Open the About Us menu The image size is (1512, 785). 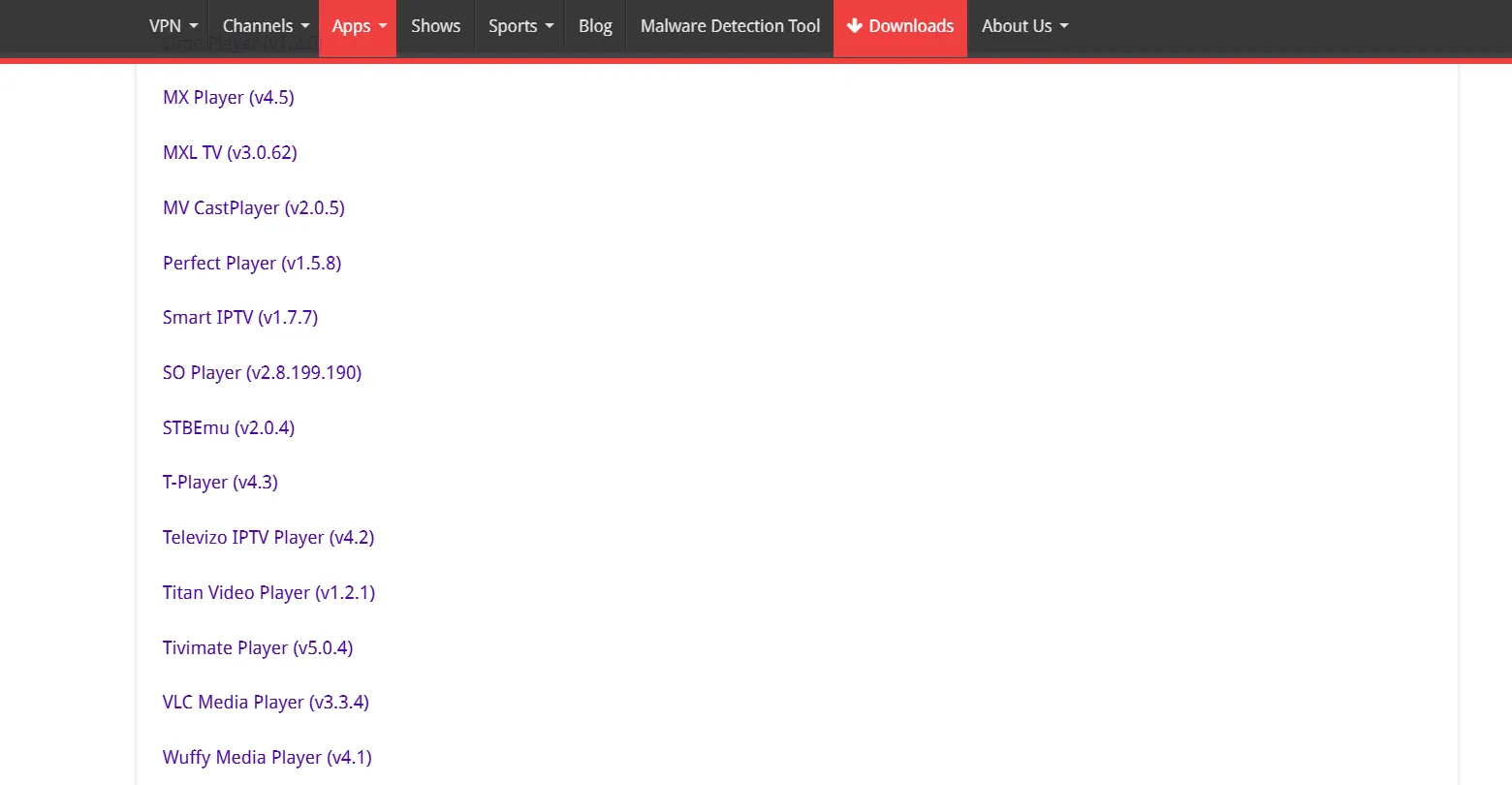click(x=1024, y=26)
